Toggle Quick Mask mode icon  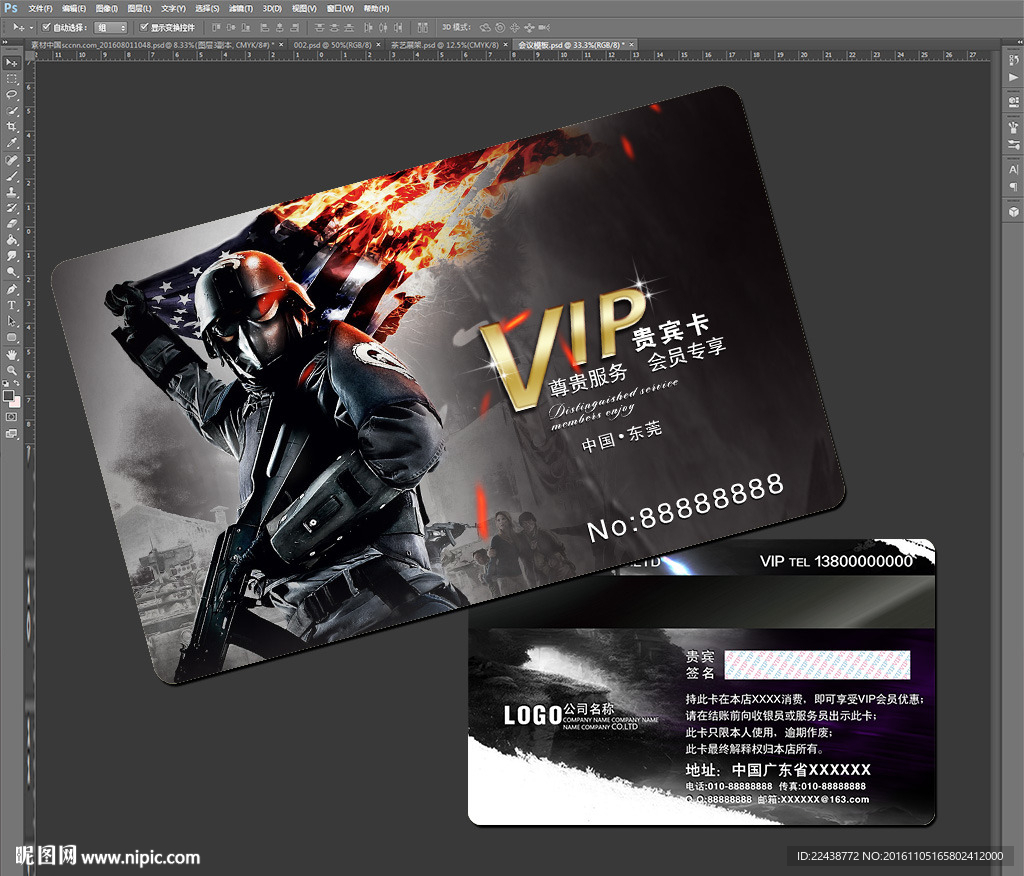pyautogui.click(x=12, y=417)
